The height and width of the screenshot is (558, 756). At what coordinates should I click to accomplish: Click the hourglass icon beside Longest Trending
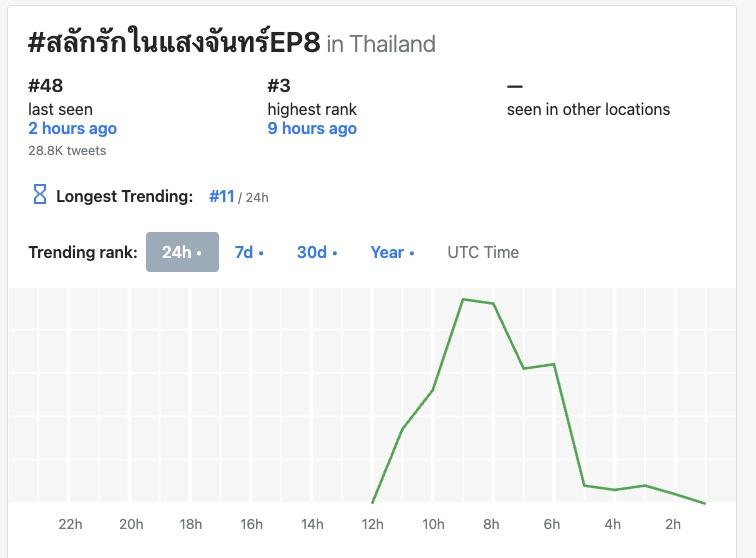click(x=40, y=195)
